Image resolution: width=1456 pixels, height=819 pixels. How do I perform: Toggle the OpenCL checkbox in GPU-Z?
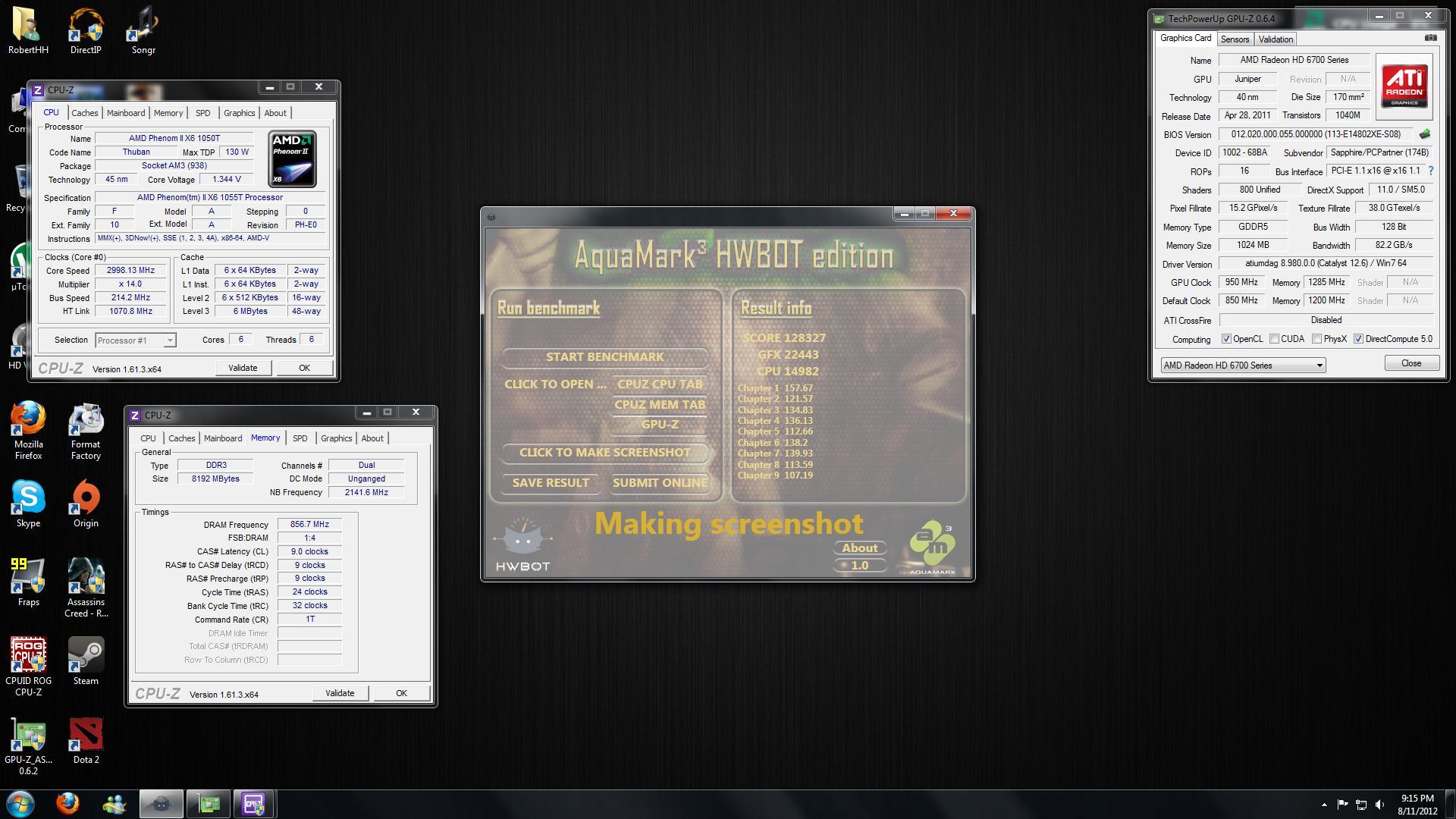(x=1226, y=339)
